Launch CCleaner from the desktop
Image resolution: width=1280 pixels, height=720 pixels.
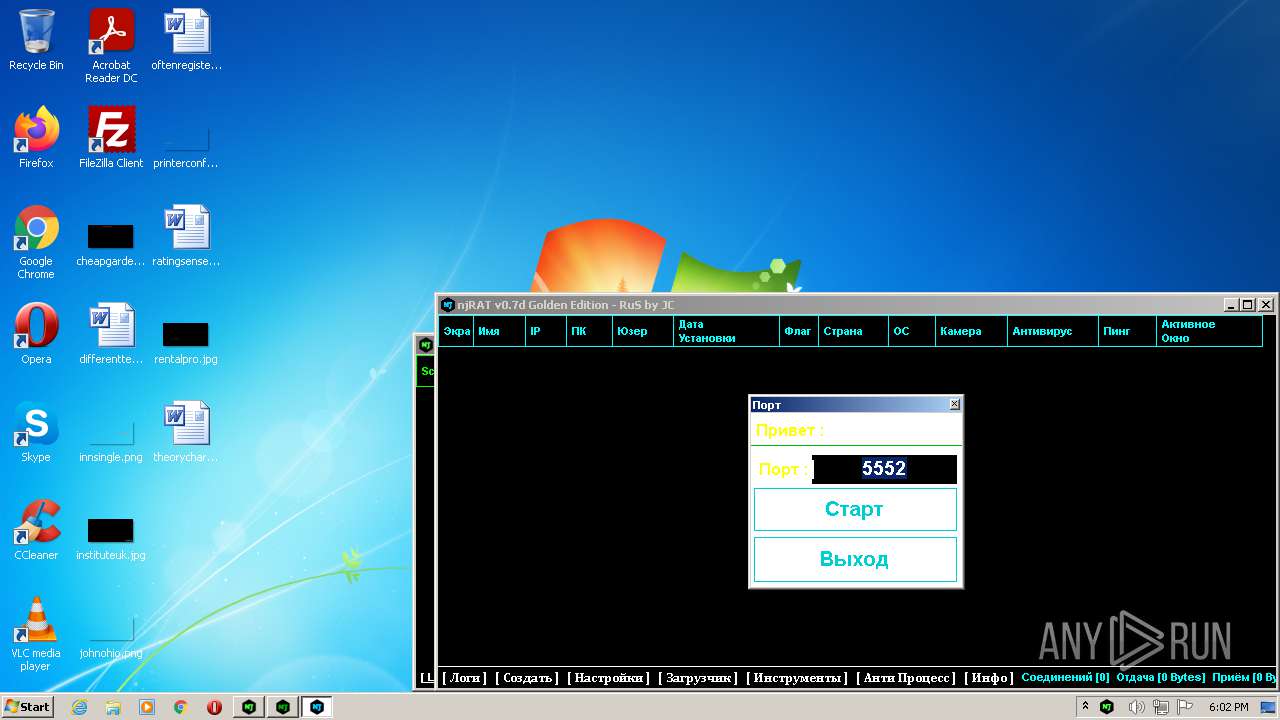click(x=36, y=530)
